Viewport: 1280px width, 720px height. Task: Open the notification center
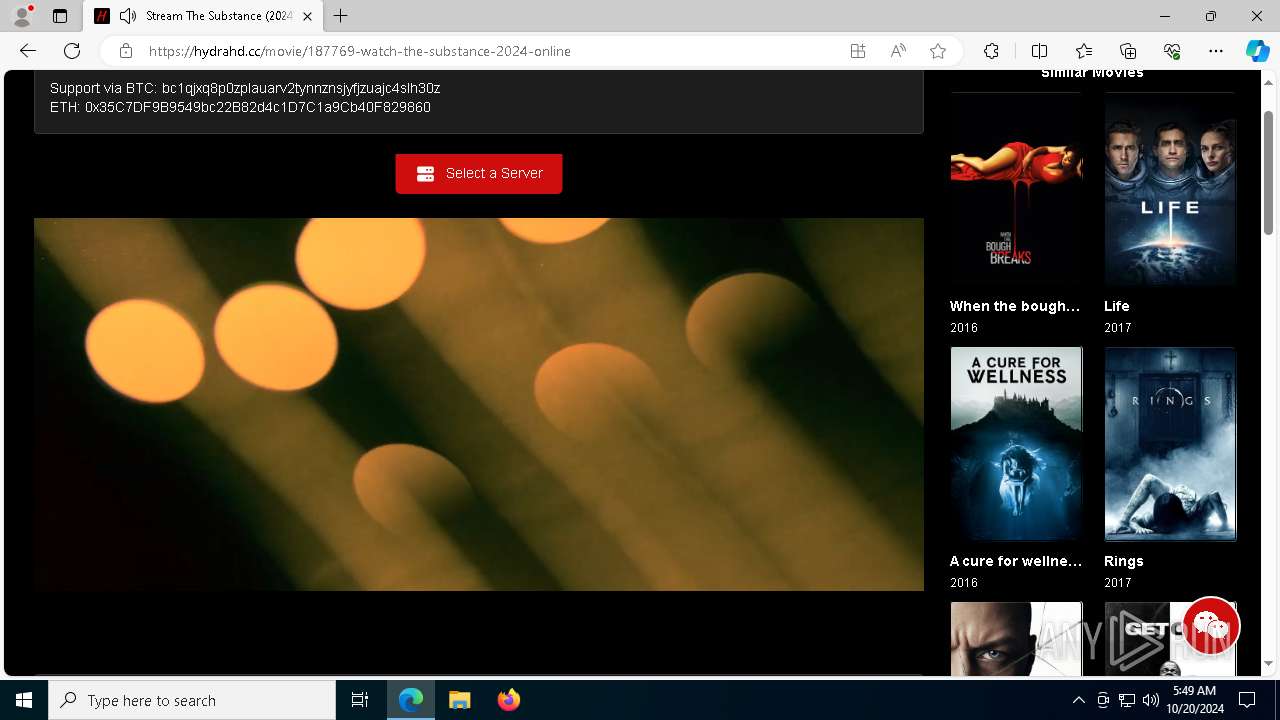[1247, 700]
